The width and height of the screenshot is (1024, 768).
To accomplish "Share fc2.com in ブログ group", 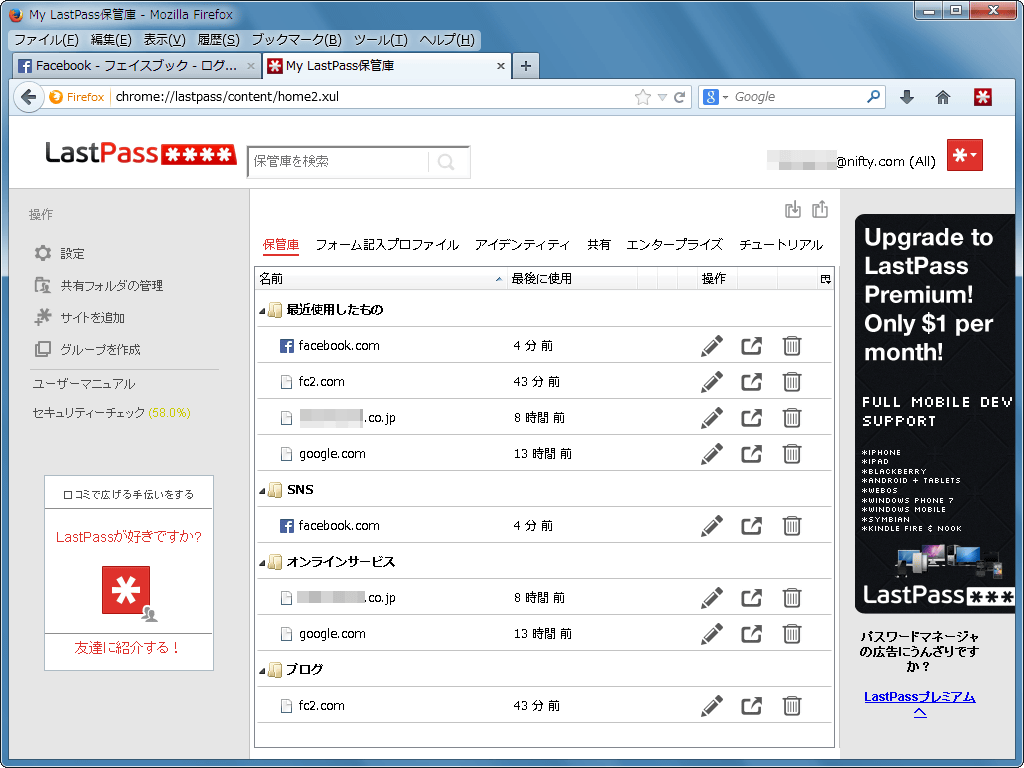I will point(752,705).
